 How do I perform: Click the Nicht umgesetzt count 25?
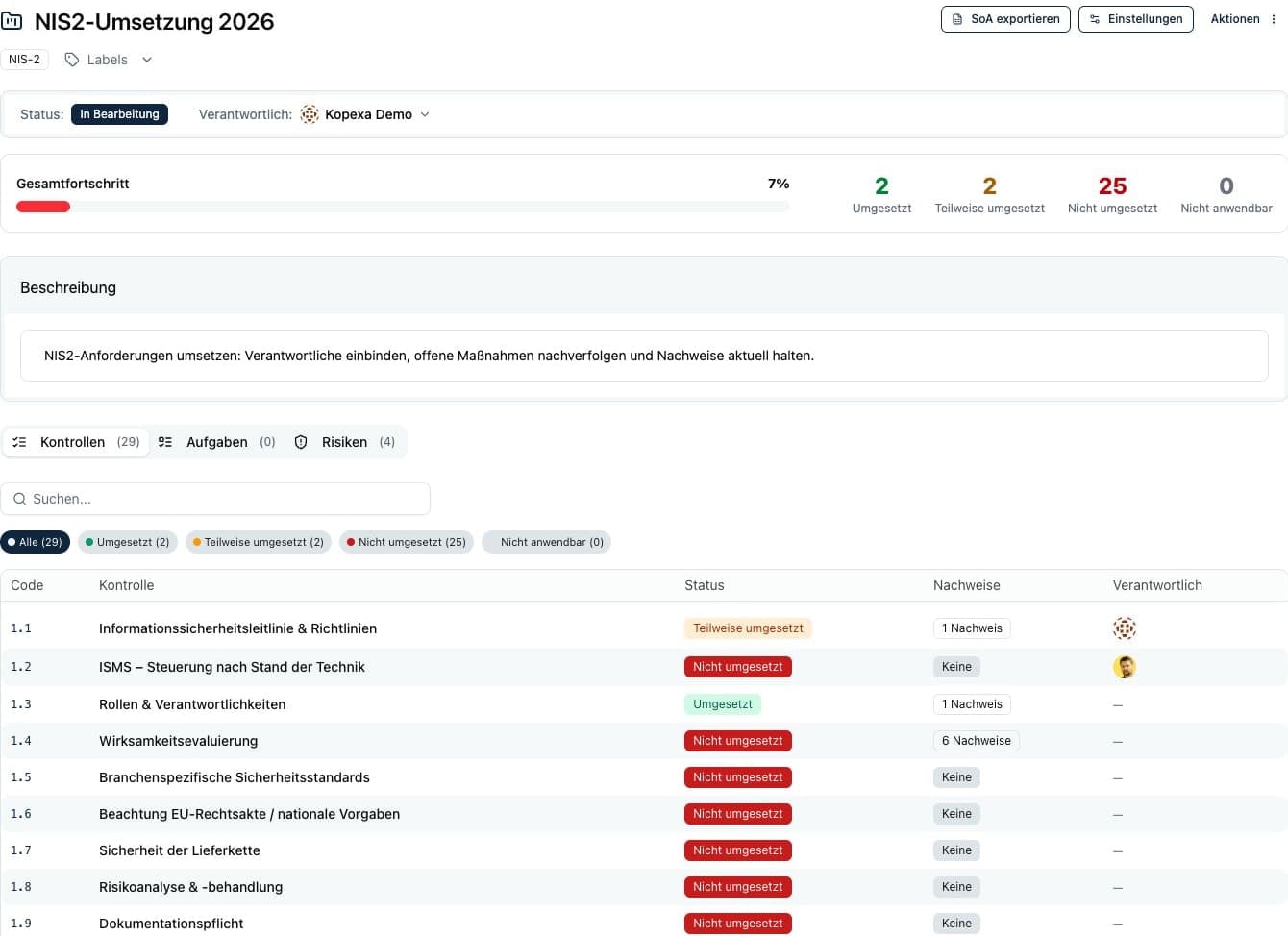click(1112, 185)
